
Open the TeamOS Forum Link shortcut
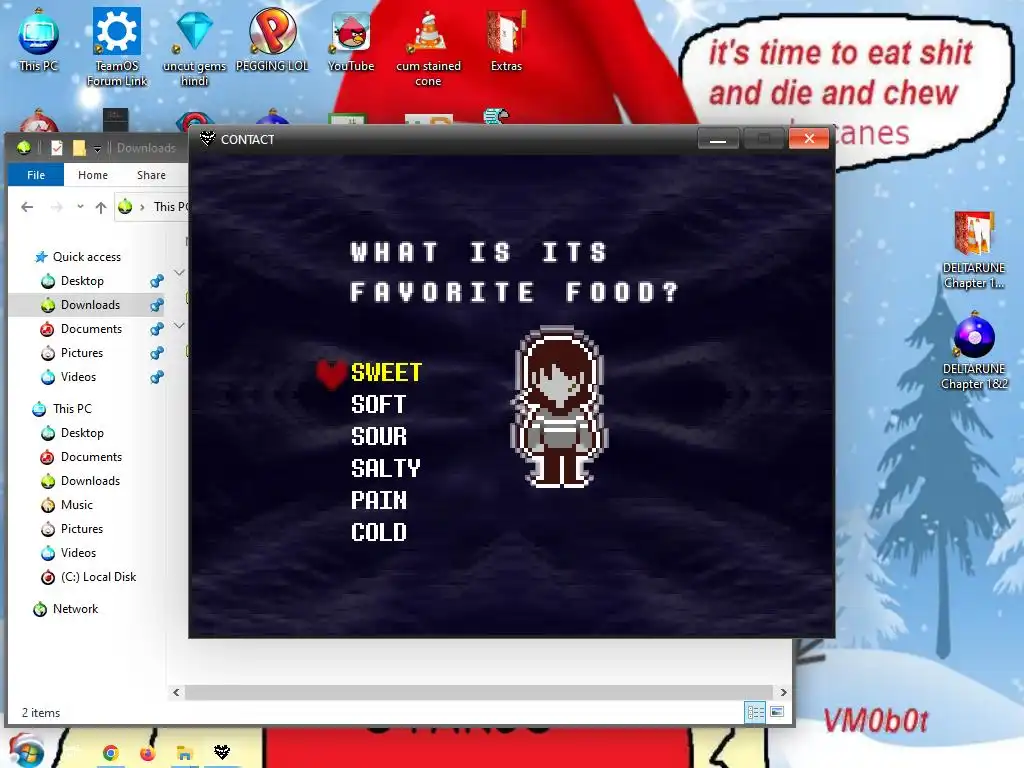[x=117, y=46]
